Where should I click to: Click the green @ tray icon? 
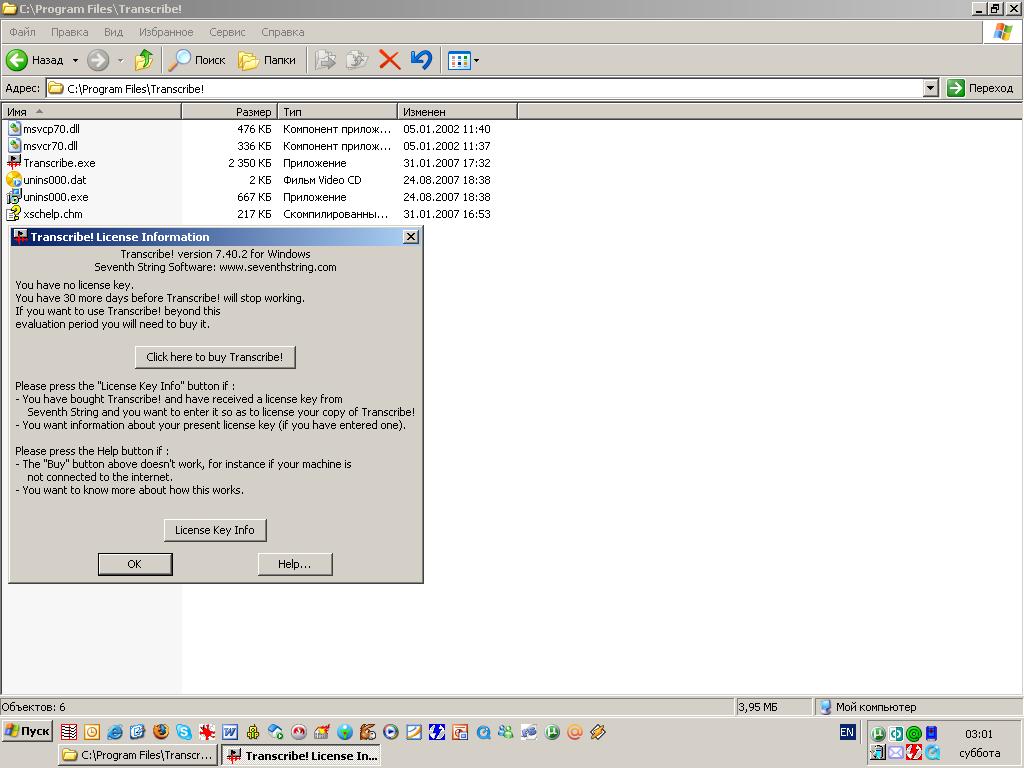[914, 734]
